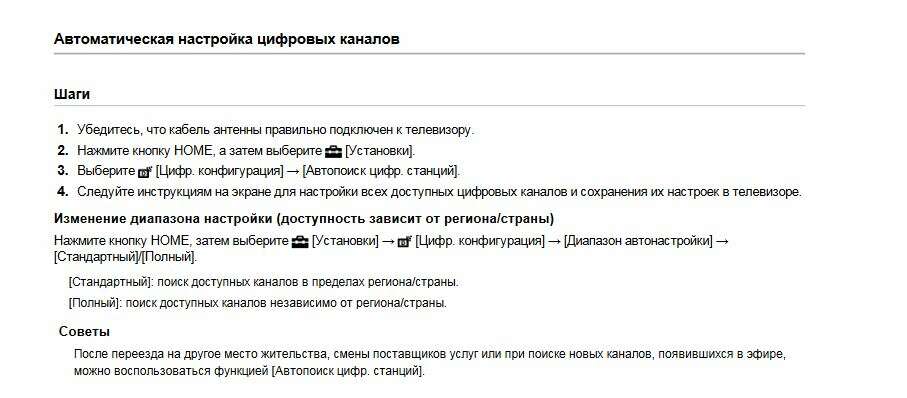Click [Диапазон автонастройки] option text
The width and height of the screenshot is (907, 398).
638,241
